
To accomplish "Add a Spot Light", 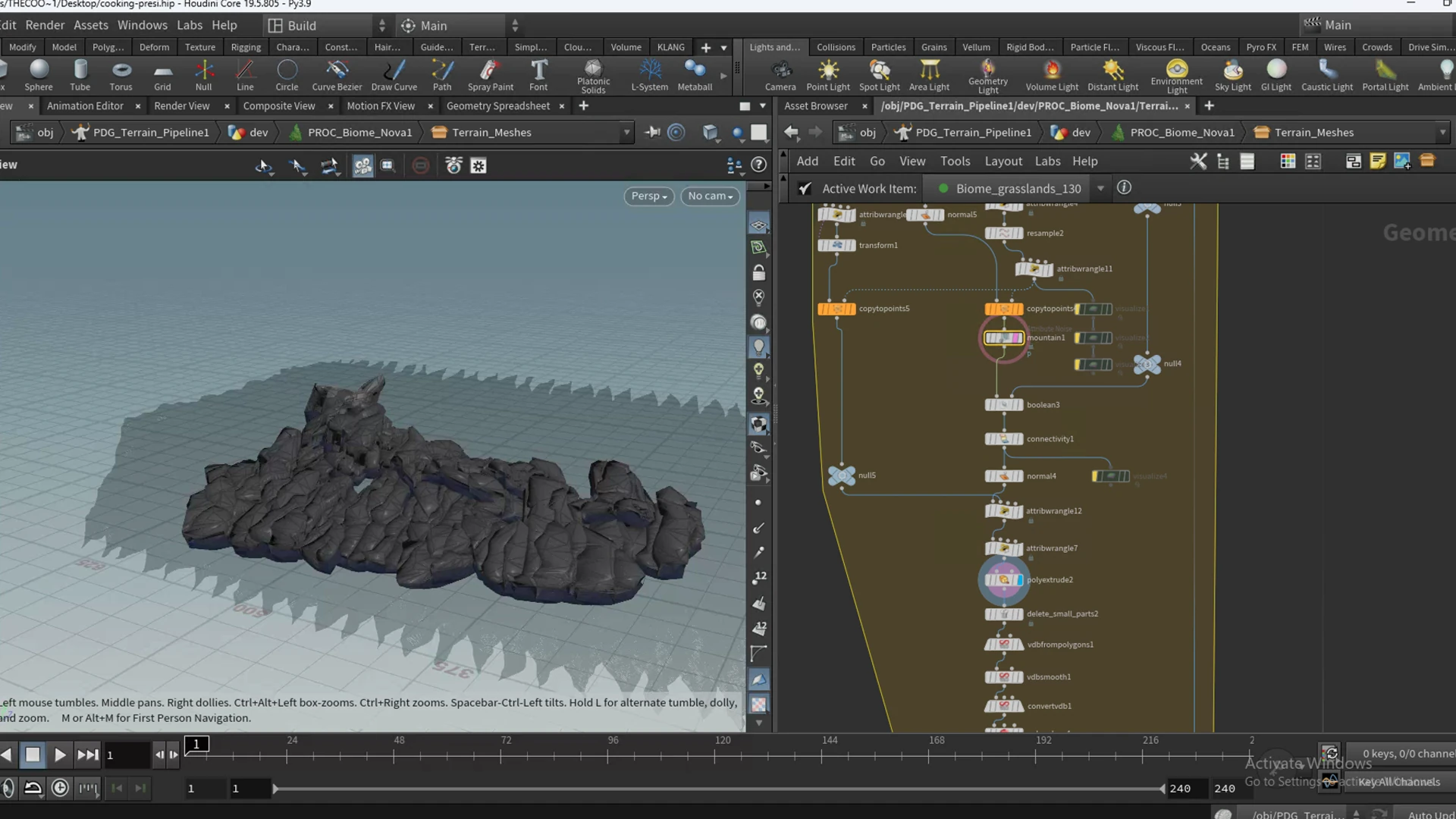I will point(879,76).
